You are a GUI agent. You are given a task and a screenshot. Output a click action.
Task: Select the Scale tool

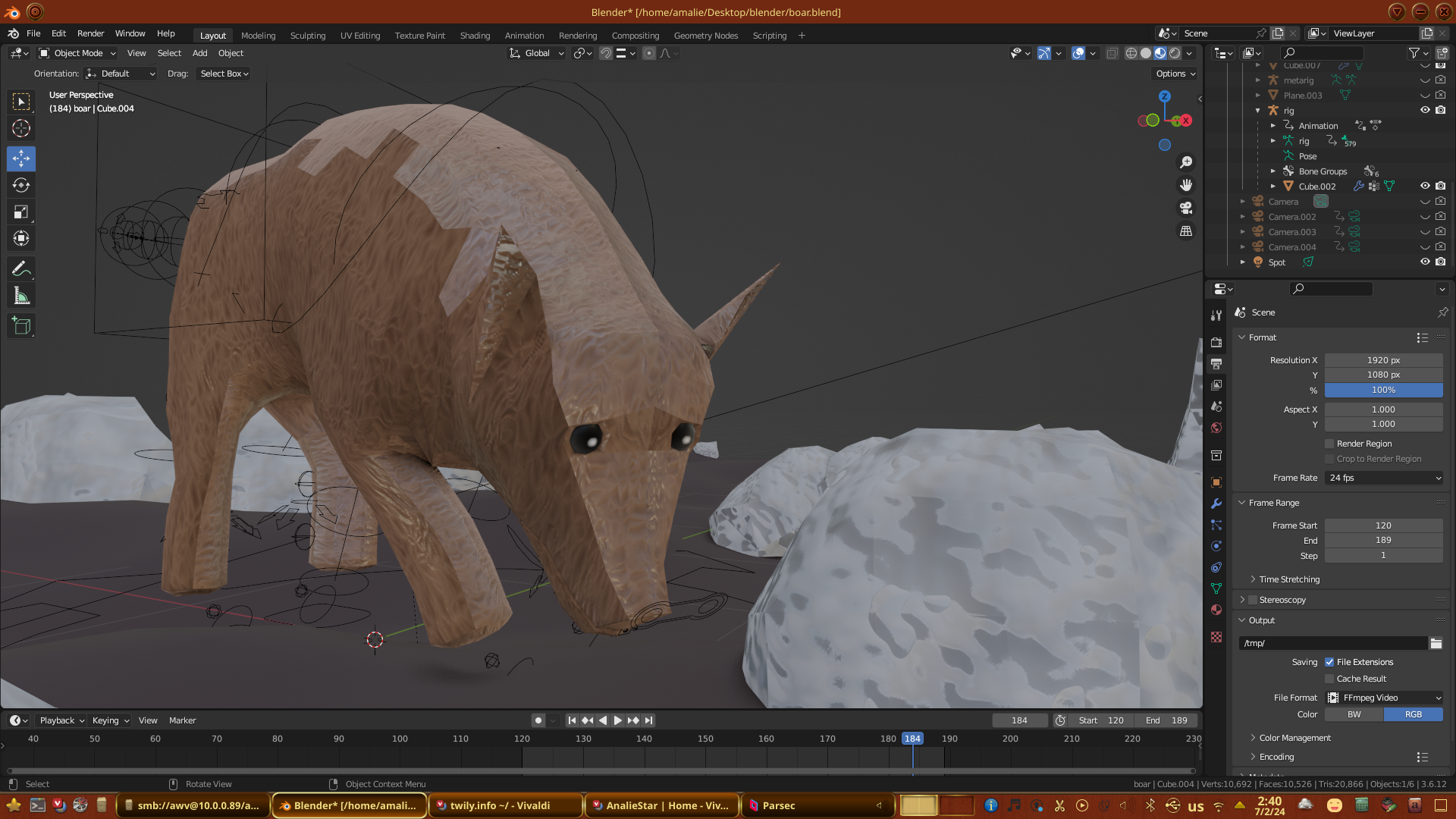pos(21,212)
